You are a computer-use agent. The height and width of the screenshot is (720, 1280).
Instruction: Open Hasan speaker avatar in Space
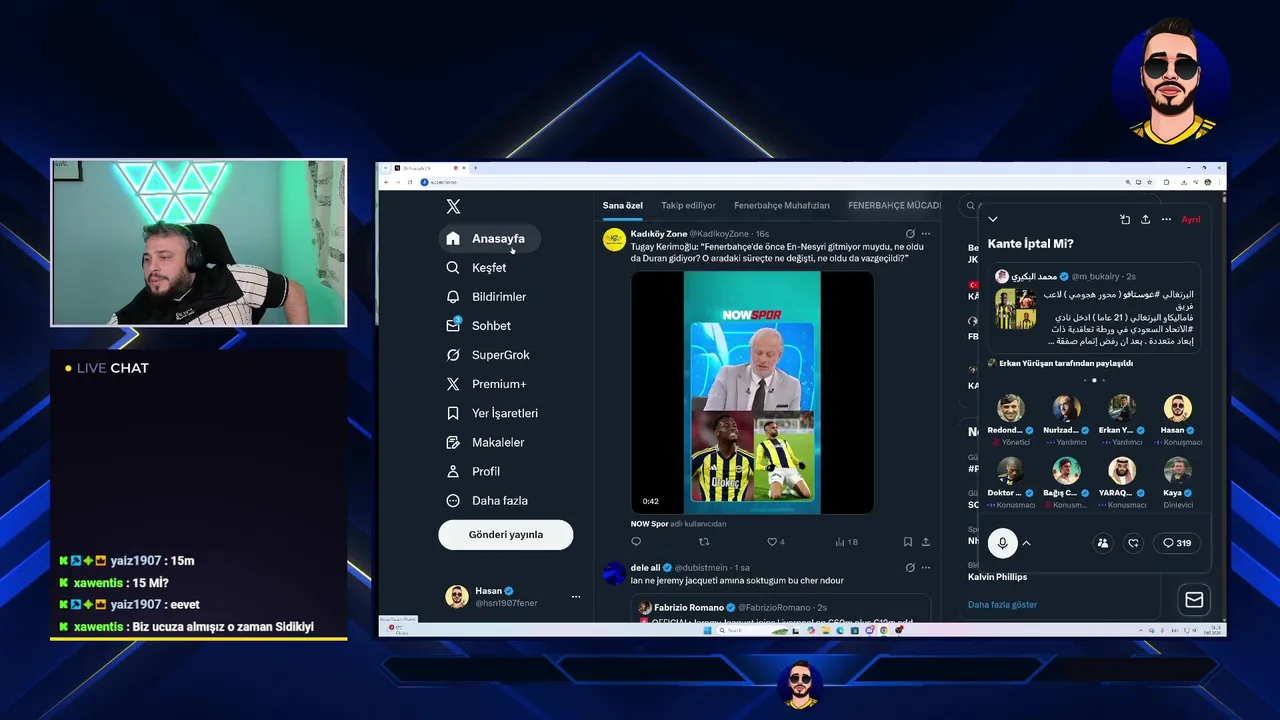coord(1178,408)
